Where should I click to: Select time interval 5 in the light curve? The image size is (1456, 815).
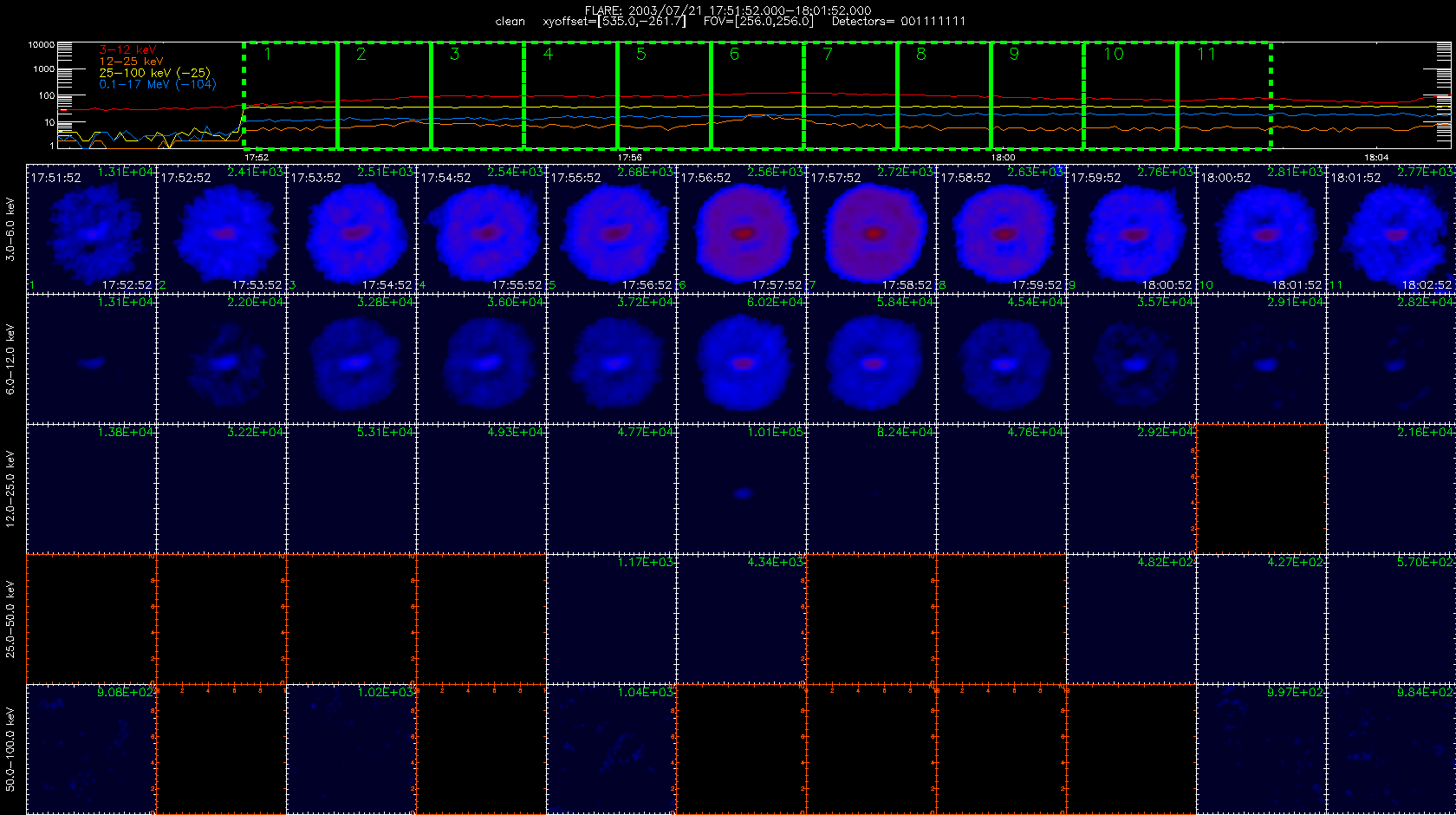point(664,95)
